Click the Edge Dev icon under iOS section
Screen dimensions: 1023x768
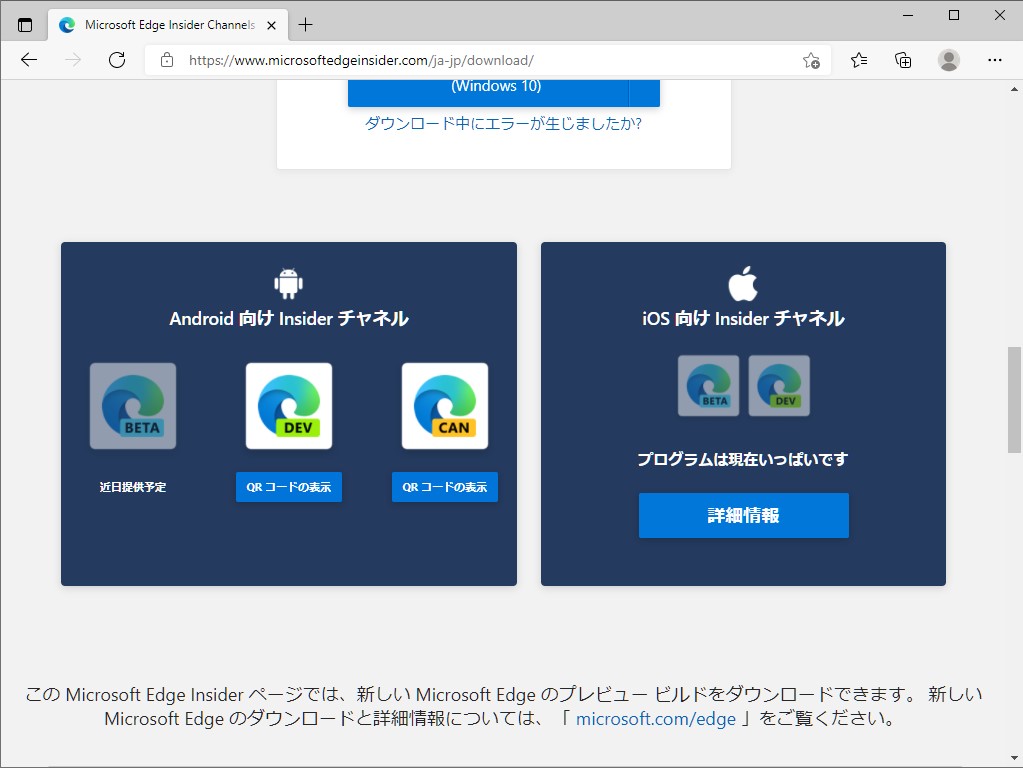coord(779,385)
